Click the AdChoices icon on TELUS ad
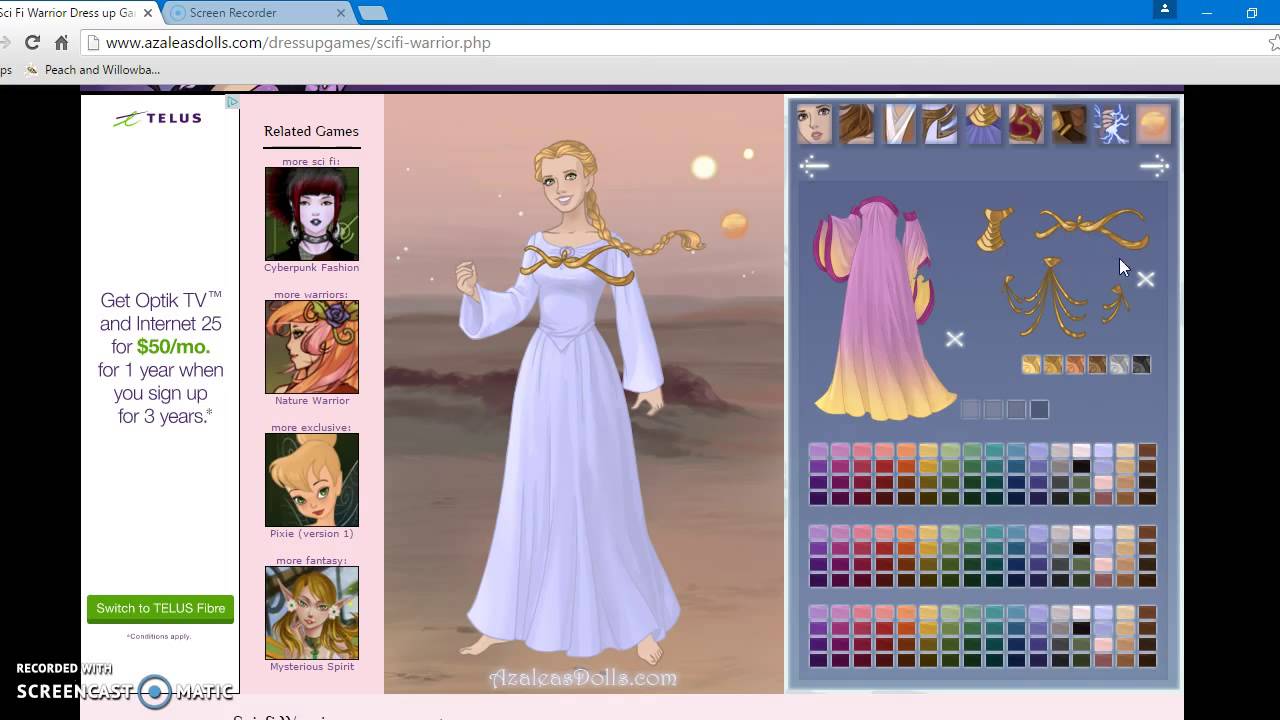The width and height of the screenshot is (1280, 720). [232, 102]
